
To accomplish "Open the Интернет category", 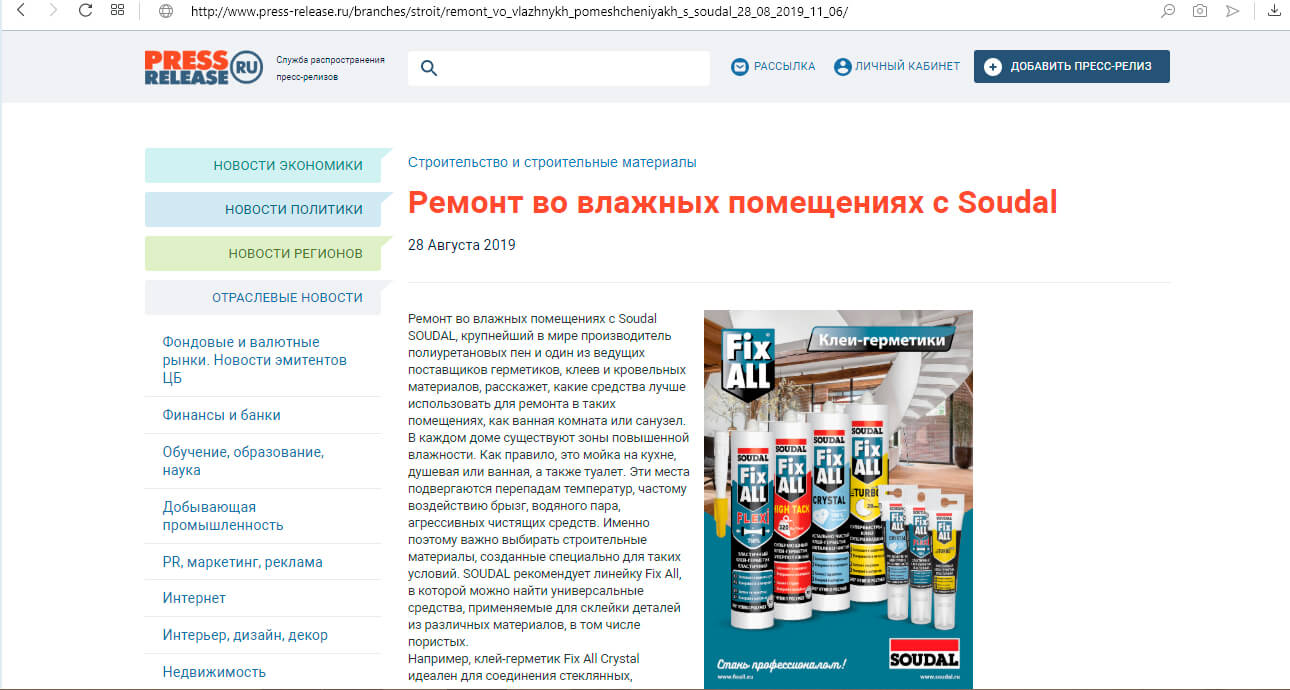I will click(x=194, y=598).
